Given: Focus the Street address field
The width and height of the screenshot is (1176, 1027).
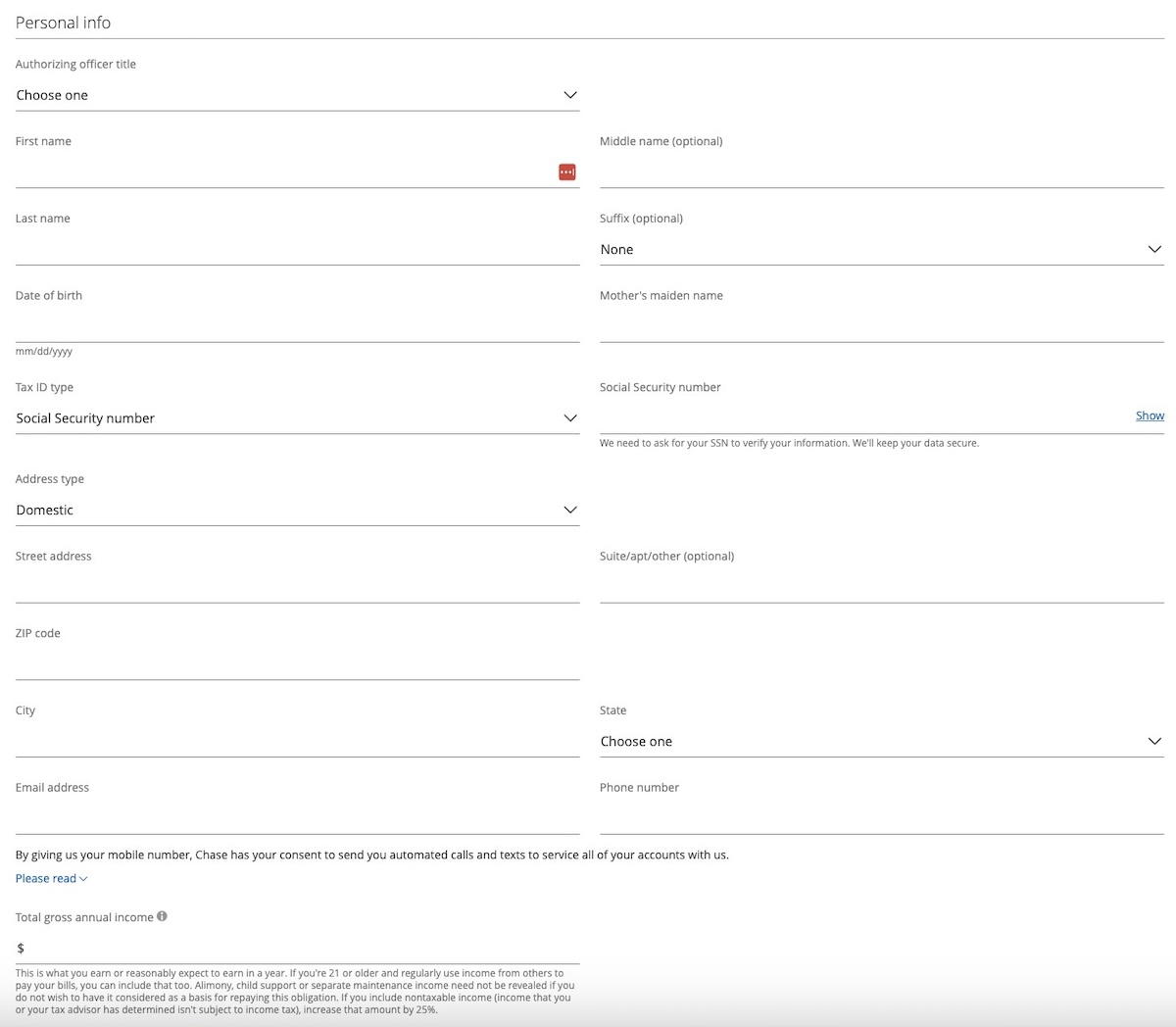Looking at the screenshot, I should (x=297, y=588).
